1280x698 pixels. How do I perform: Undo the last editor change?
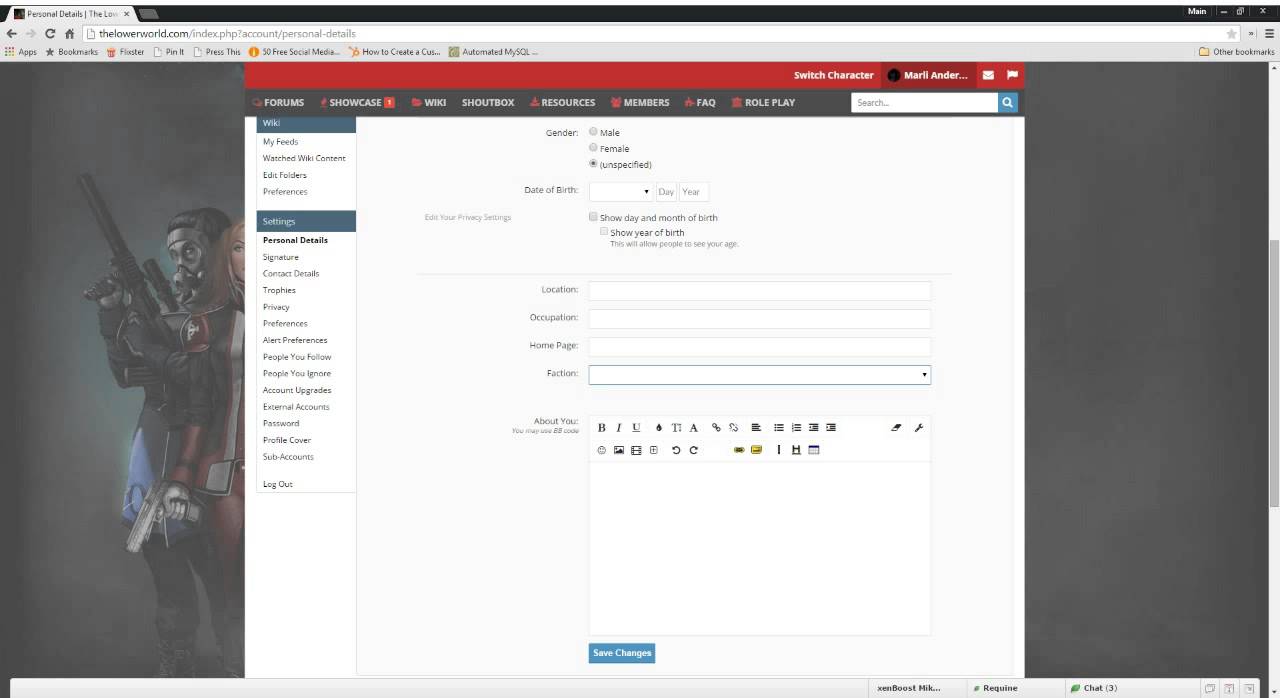click(x=676, y=450)
